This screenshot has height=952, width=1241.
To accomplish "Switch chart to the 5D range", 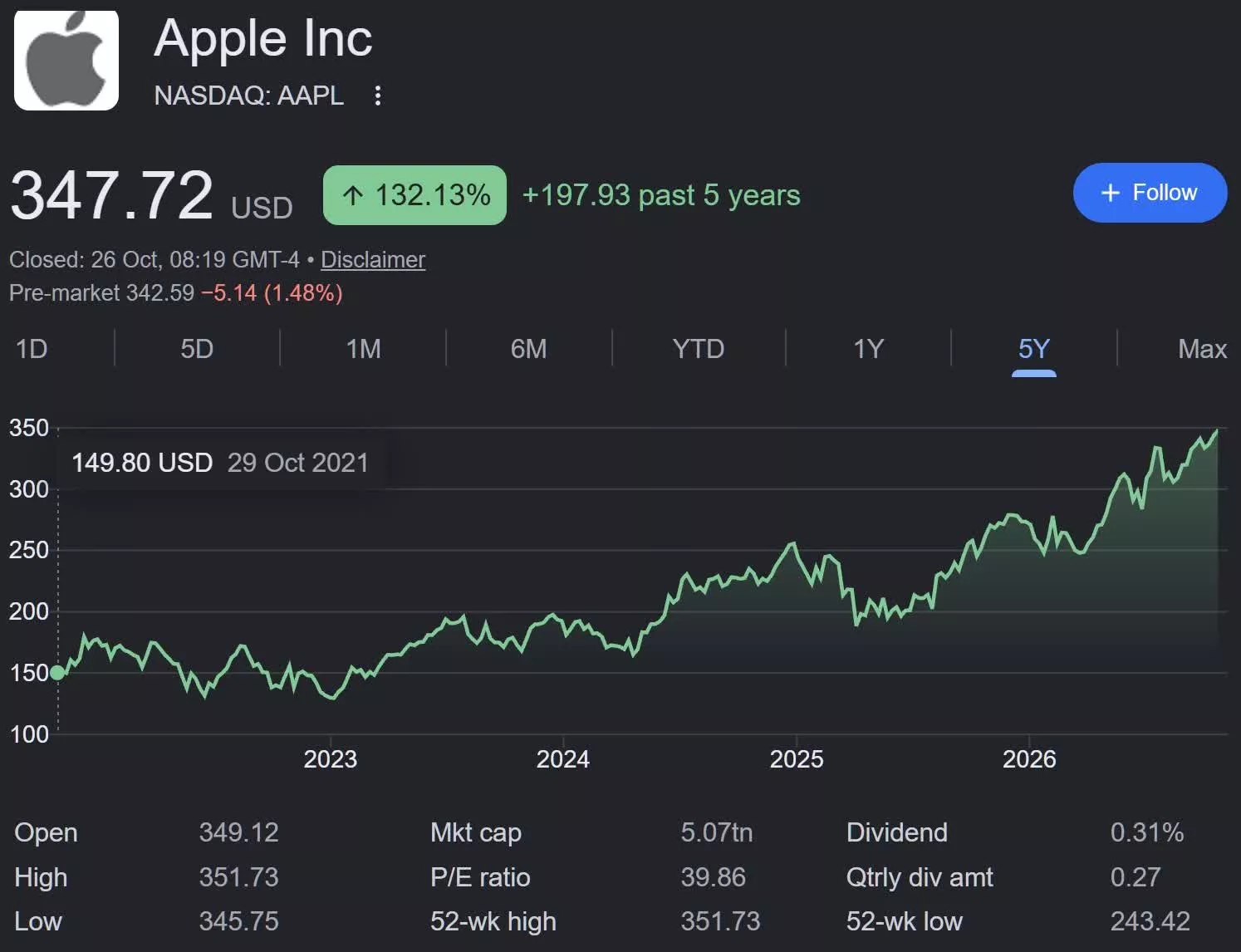I will click(197, 348).
